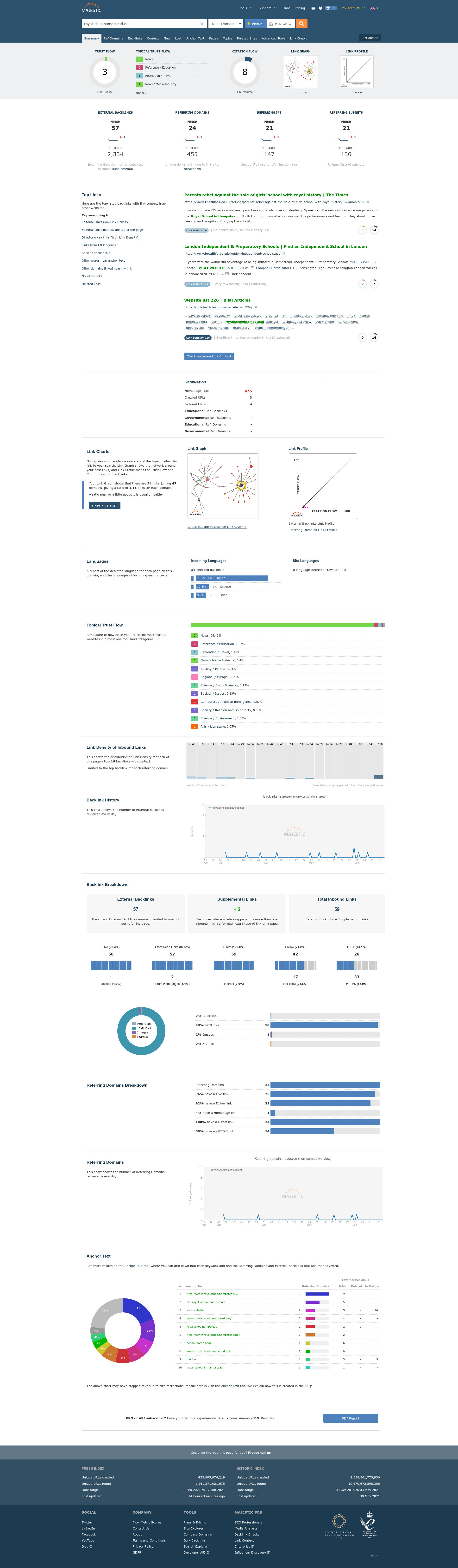Switch to the Ref Domains tab
Screen dimensions: 458x1568
113,38
